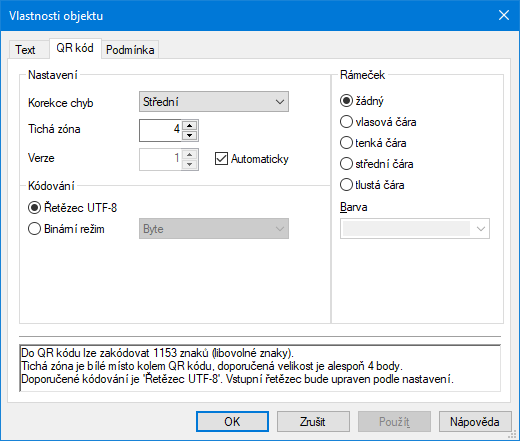Close the Vlastnosti objektu dialog
520x441 pixels.
(504, 15)
